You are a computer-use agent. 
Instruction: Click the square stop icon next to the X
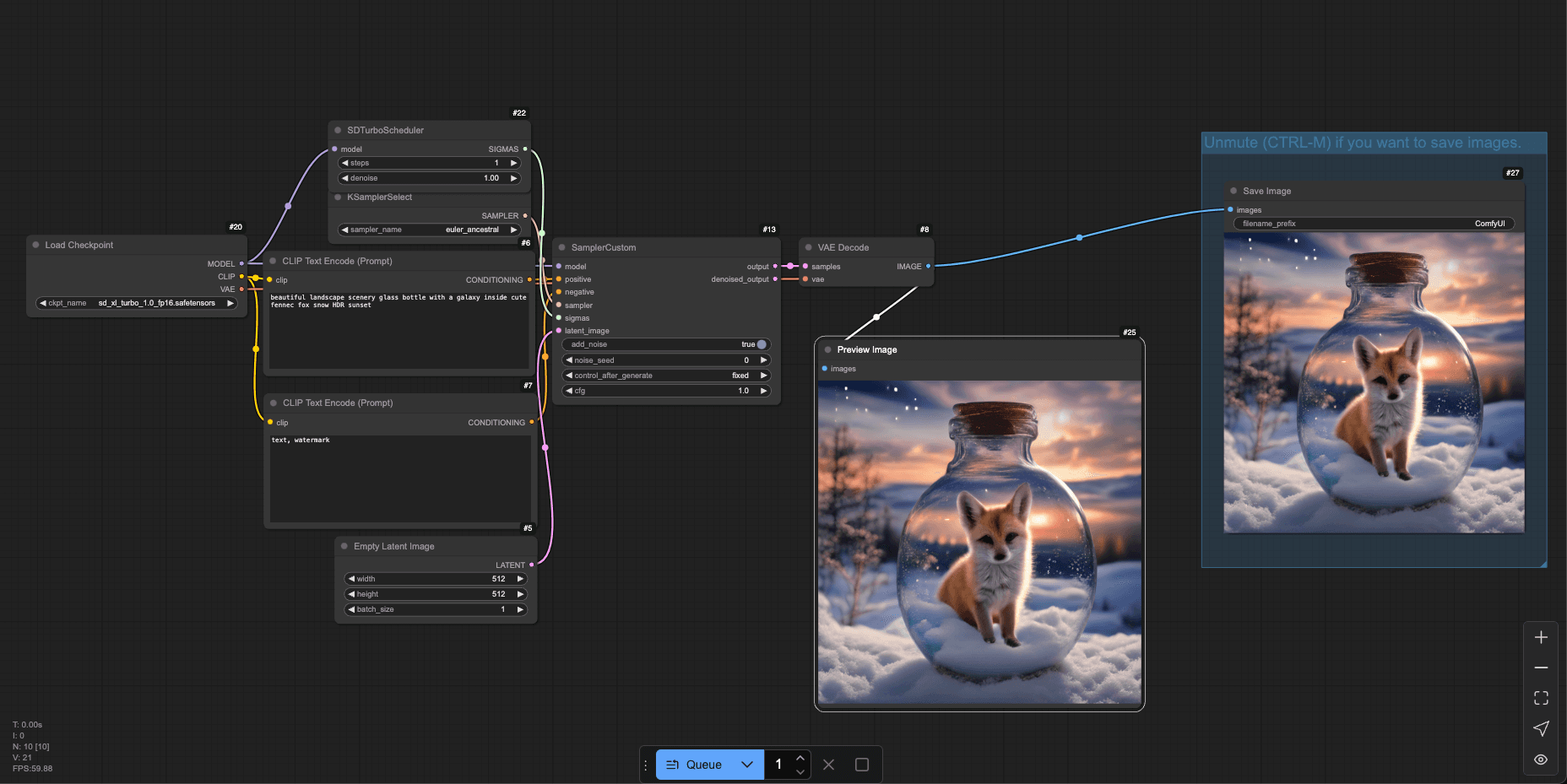pos(861,765)
